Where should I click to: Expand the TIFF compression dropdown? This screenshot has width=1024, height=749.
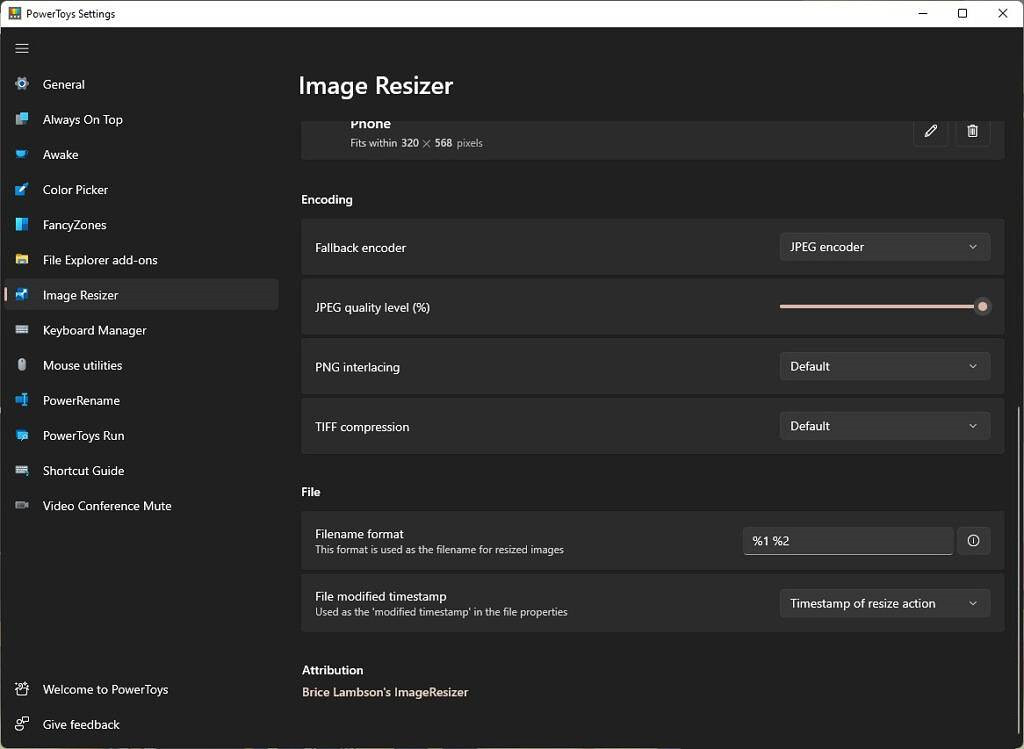coord(884,426)
